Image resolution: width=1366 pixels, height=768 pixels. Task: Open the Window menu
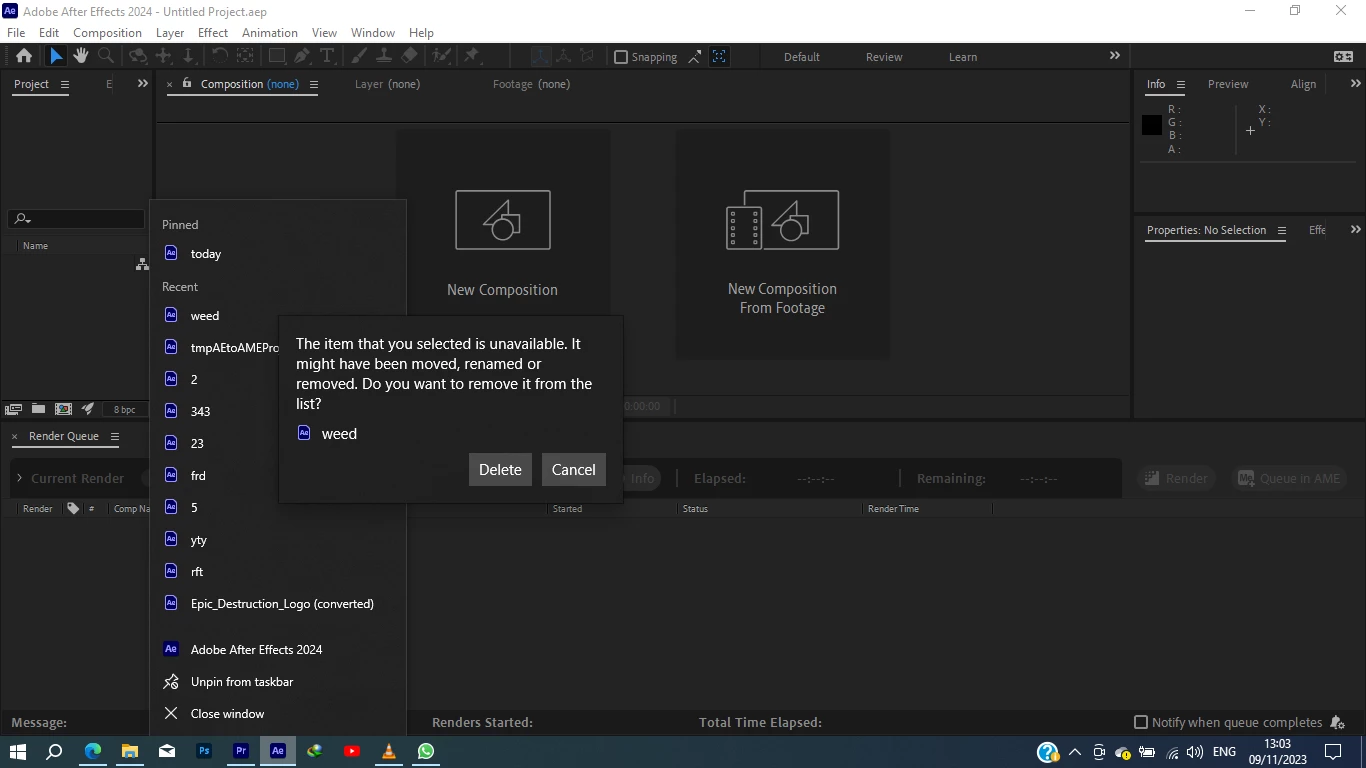pos(373,33)
